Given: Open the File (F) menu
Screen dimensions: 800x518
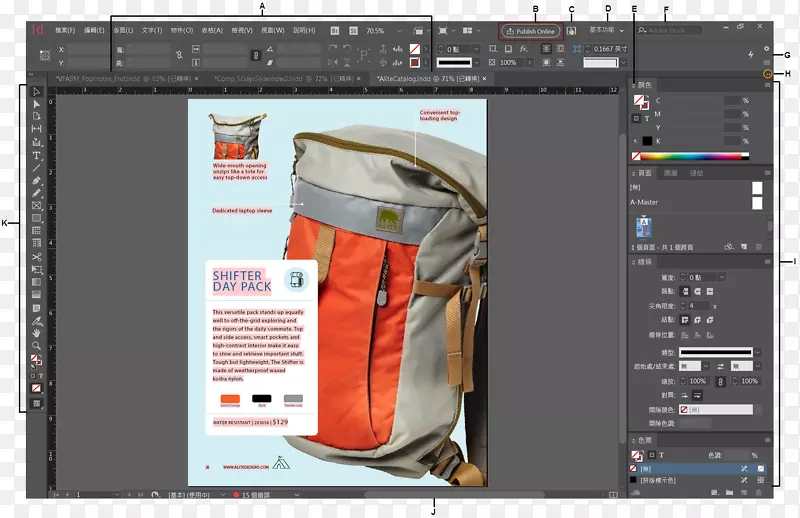Looking at the screenshot, I should click(x=65, y=31).
